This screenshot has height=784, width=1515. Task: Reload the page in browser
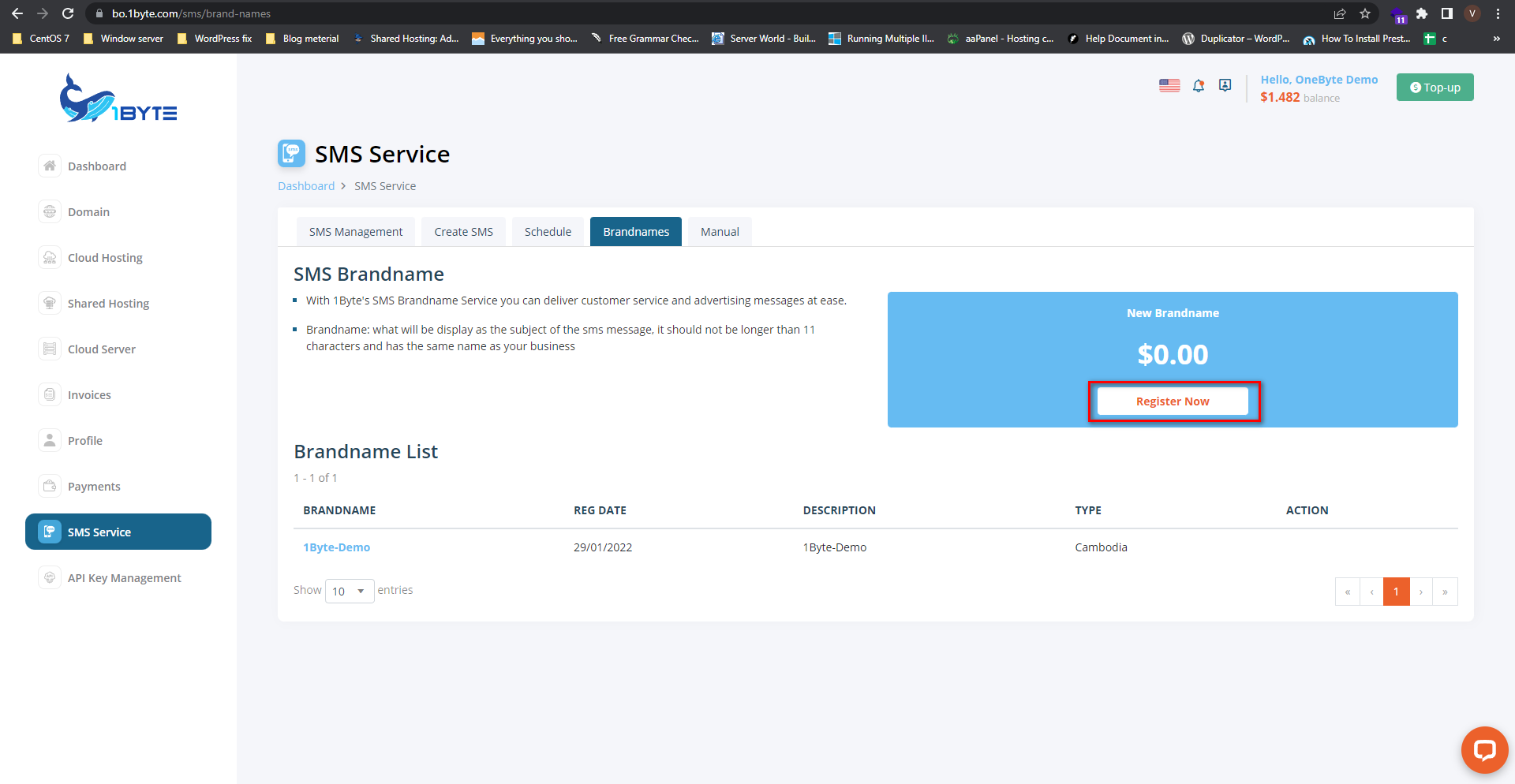click(x=68, y=13)
